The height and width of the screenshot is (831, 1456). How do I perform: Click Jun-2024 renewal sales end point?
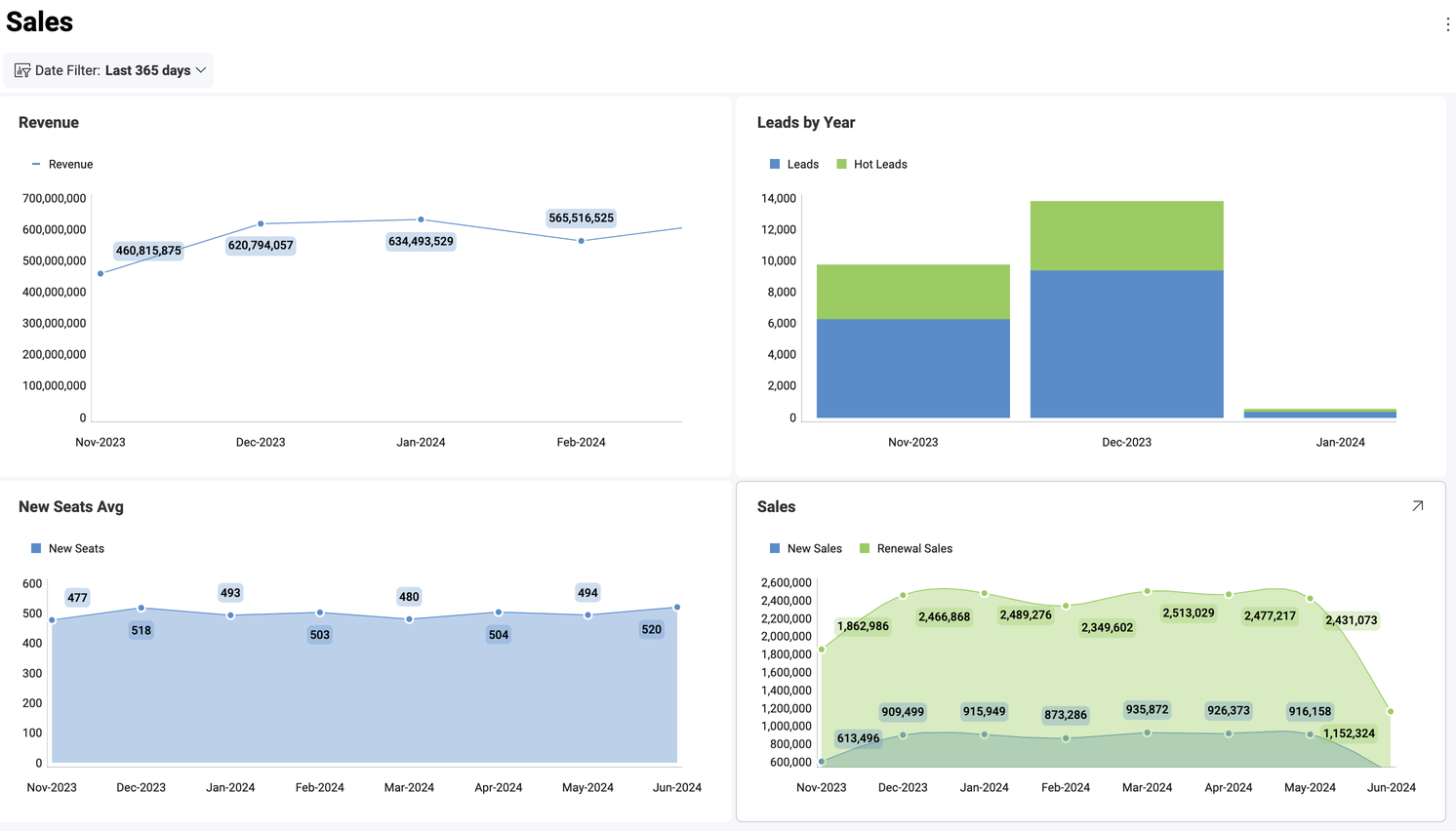pyautogui.click(x=1391, y=711)
